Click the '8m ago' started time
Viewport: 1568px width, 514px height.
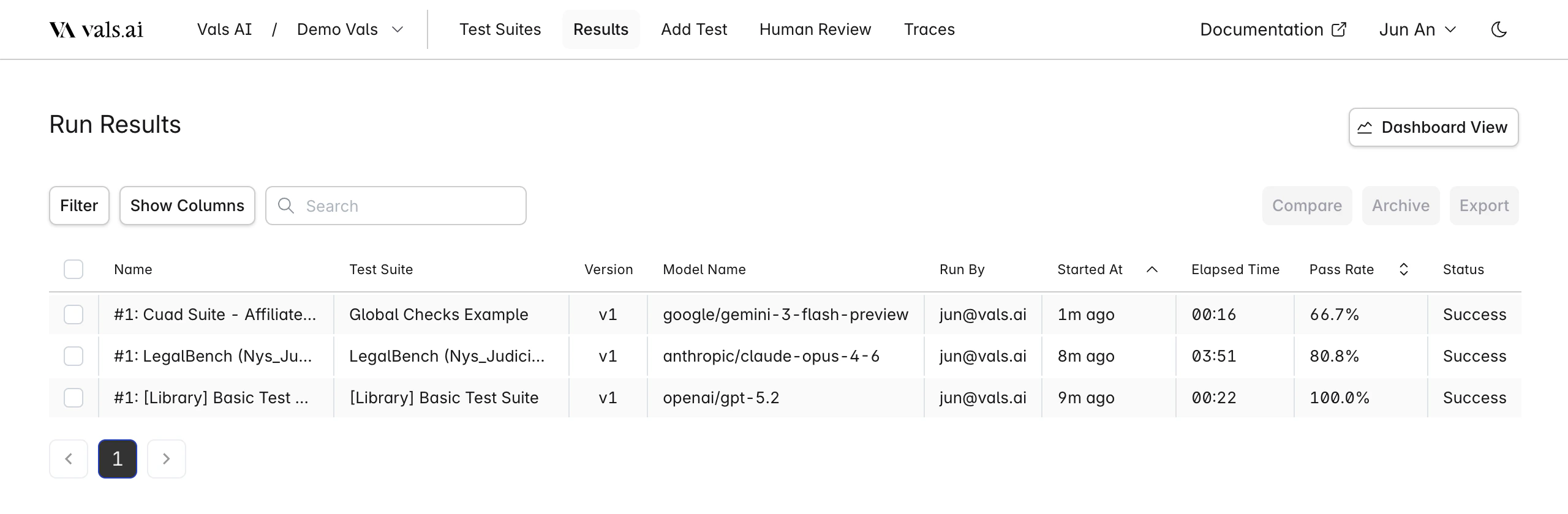(x=1086, y=356)
